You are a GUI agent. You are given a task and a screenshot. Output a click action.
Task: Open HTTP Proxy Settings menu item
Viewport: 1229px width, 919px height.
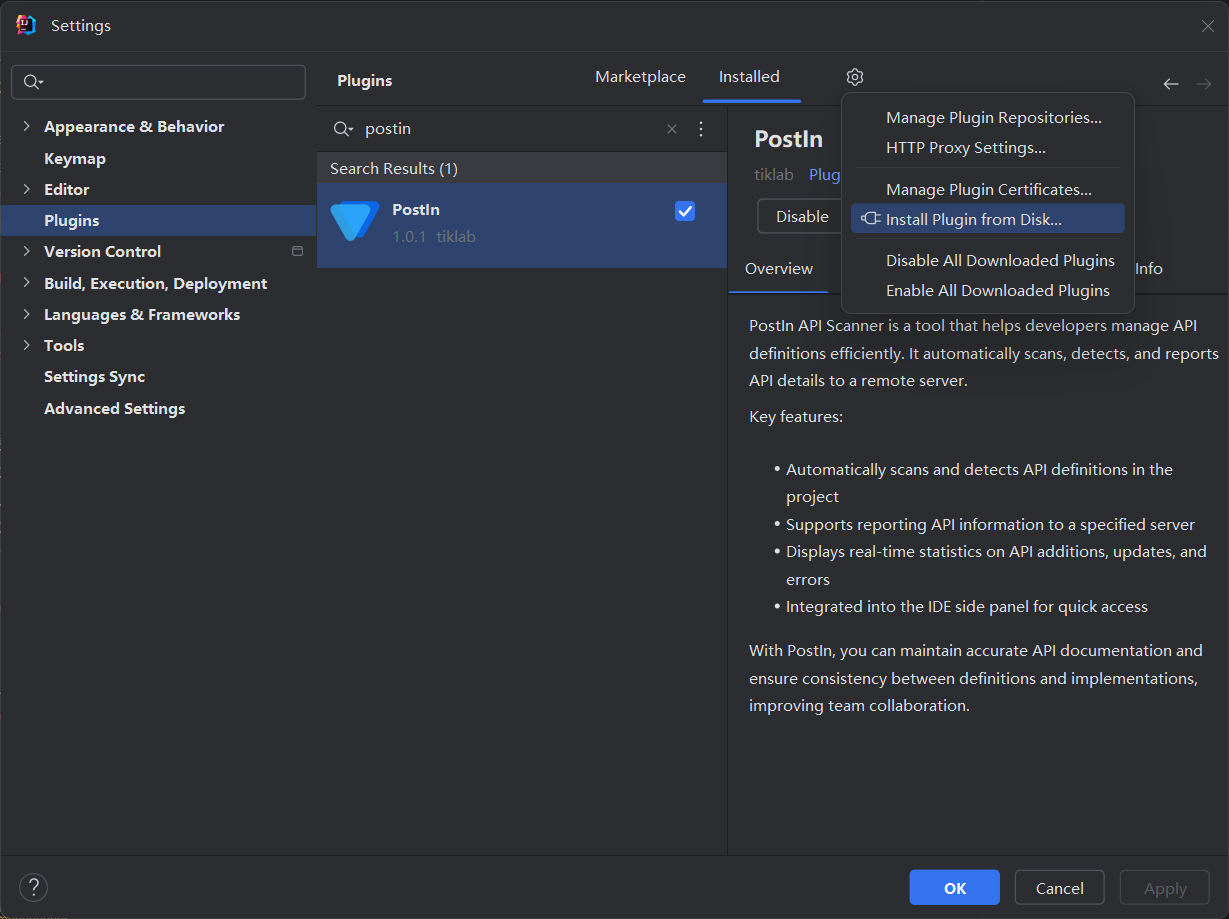click(x=988, y=148)
